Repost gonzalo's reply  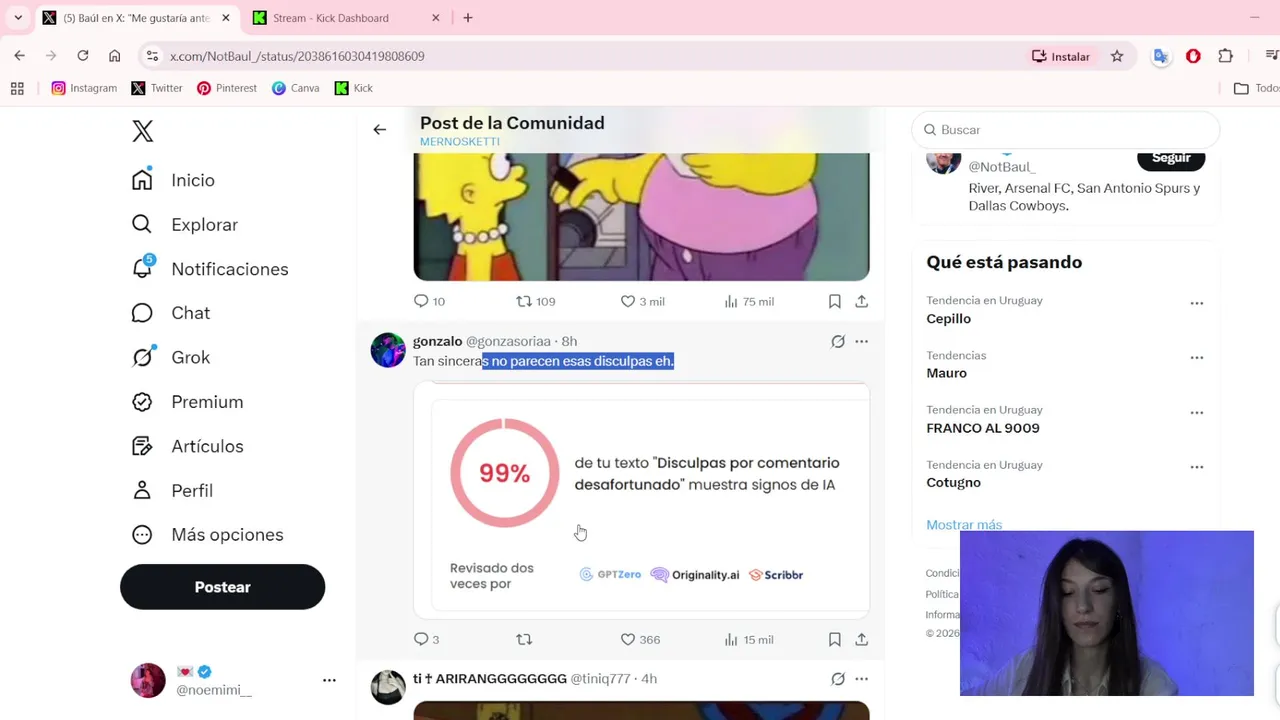(524, 639)
